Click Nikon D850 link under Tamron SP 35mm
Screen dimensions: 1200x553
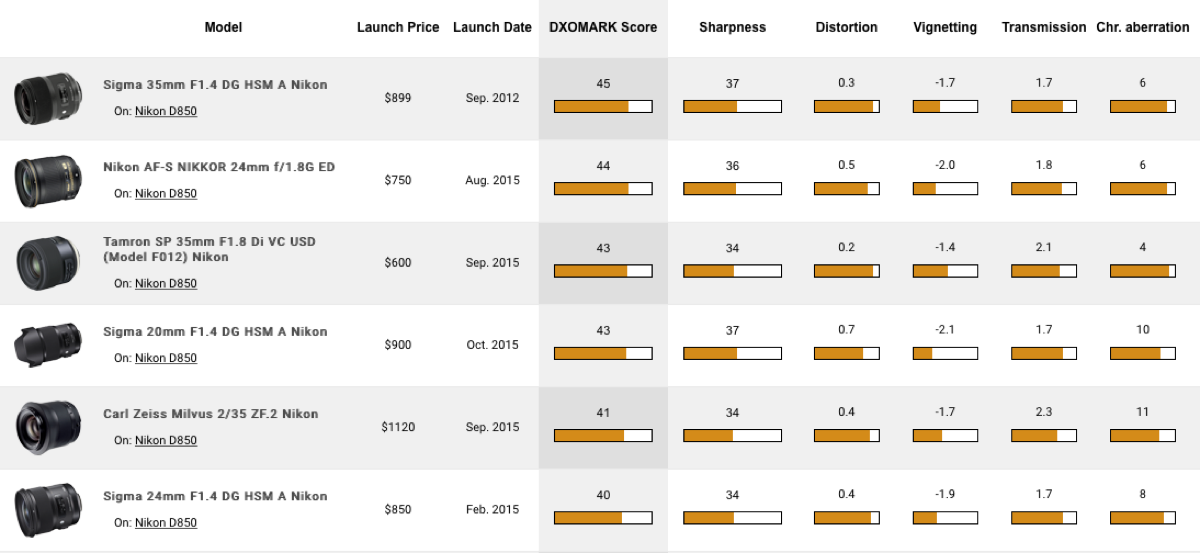[166, 284]
